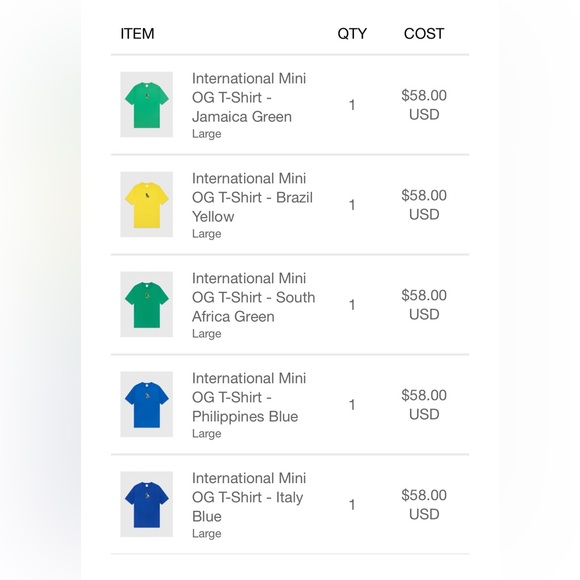Click the COST column header

[x=424, y=34]
